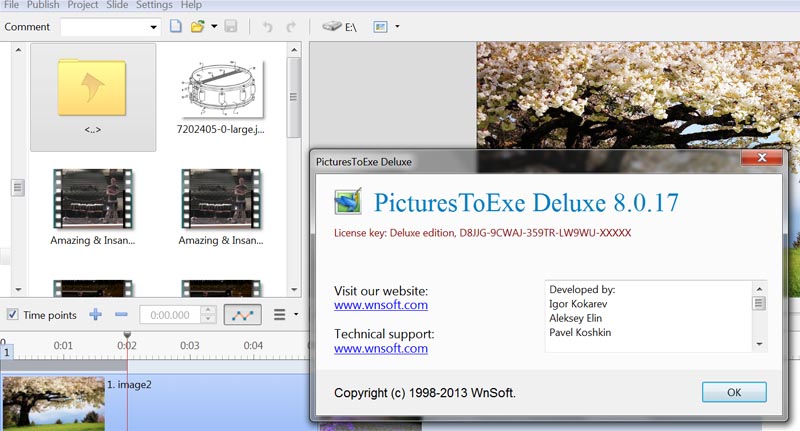The image size is (800, 431).
Task: Open the technical support www.wnsoft.com link
Action: coord(381,348)
